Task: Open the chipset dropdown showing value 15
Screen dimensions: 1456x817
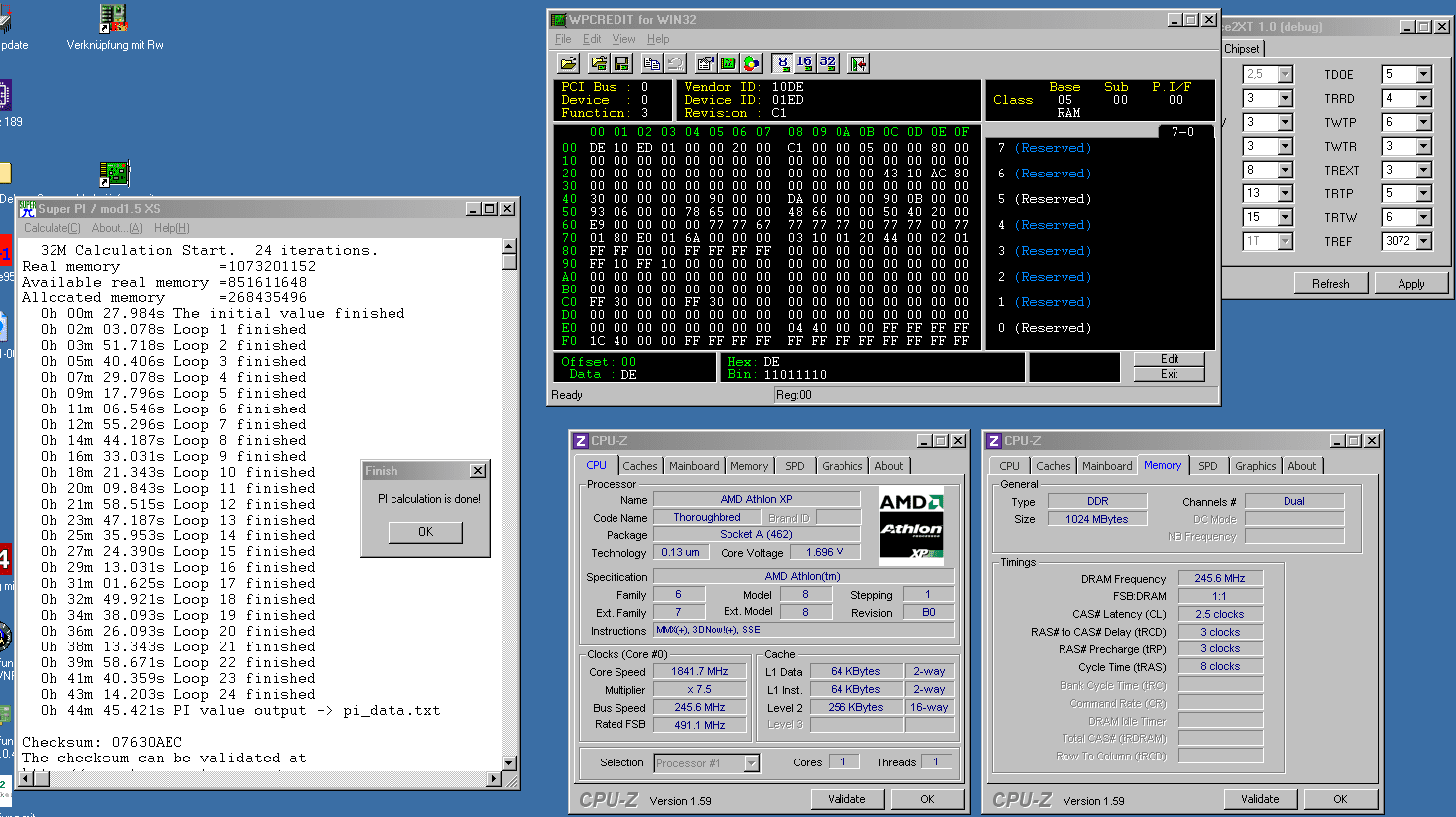Action: (x=1286, y=217)
